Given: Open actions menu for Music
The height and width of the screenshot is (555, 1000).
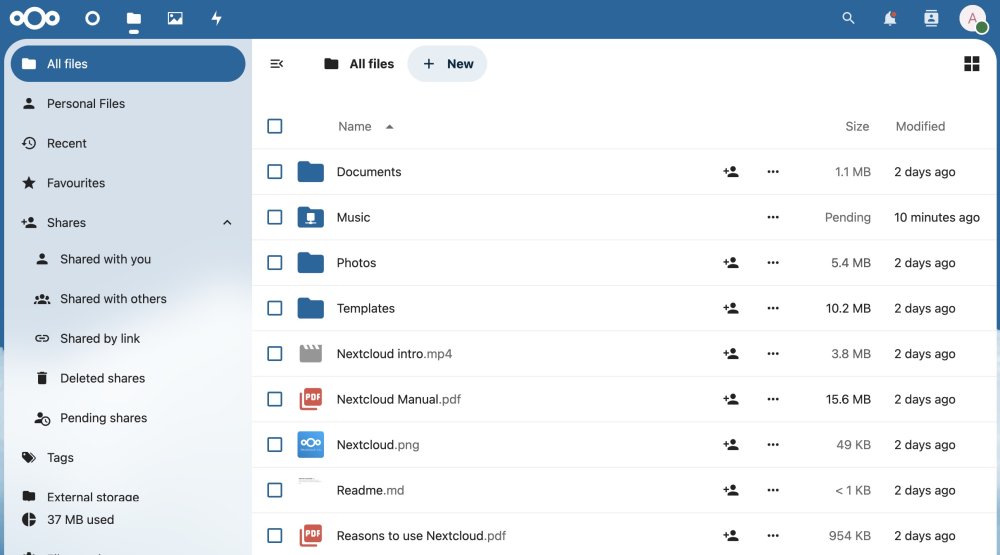Looking at the screenshot, I should point(773,218).
